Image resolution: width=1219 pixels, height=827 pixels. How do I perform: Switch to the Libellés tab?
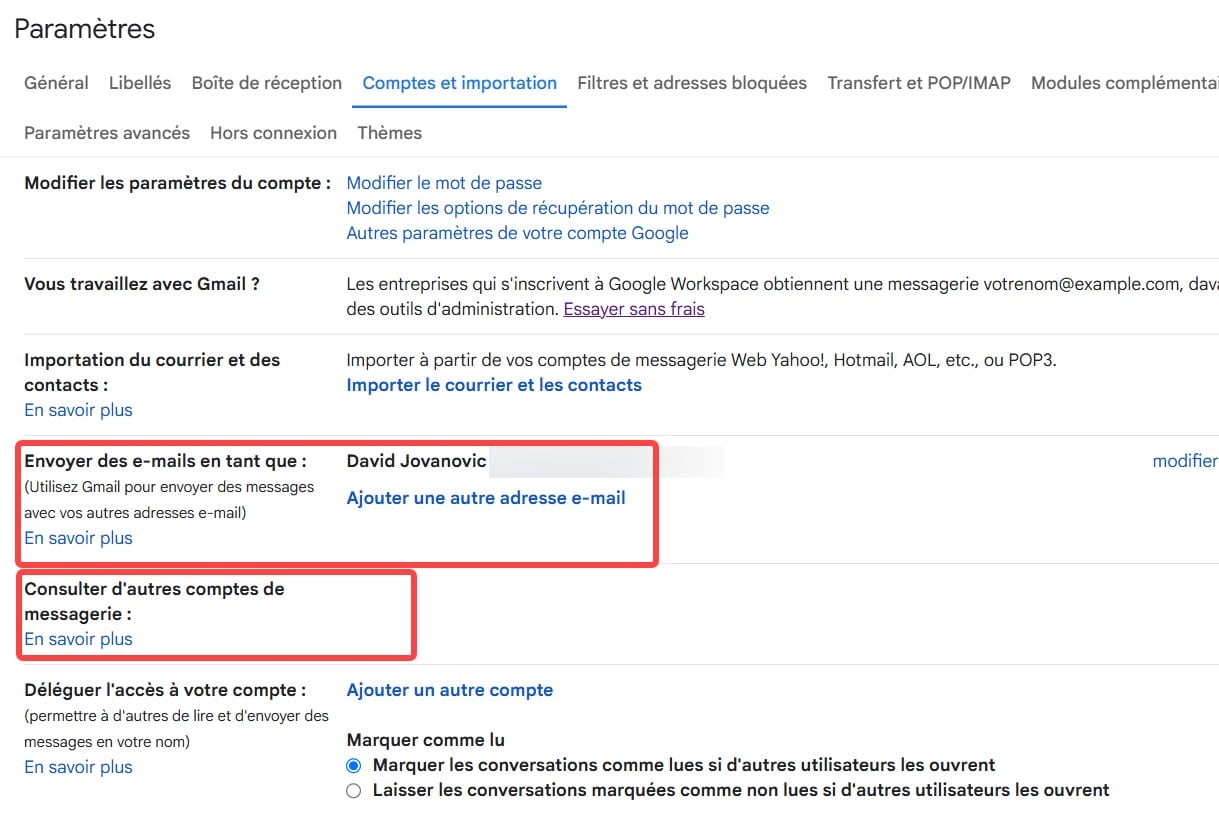(x=140, y=83)
